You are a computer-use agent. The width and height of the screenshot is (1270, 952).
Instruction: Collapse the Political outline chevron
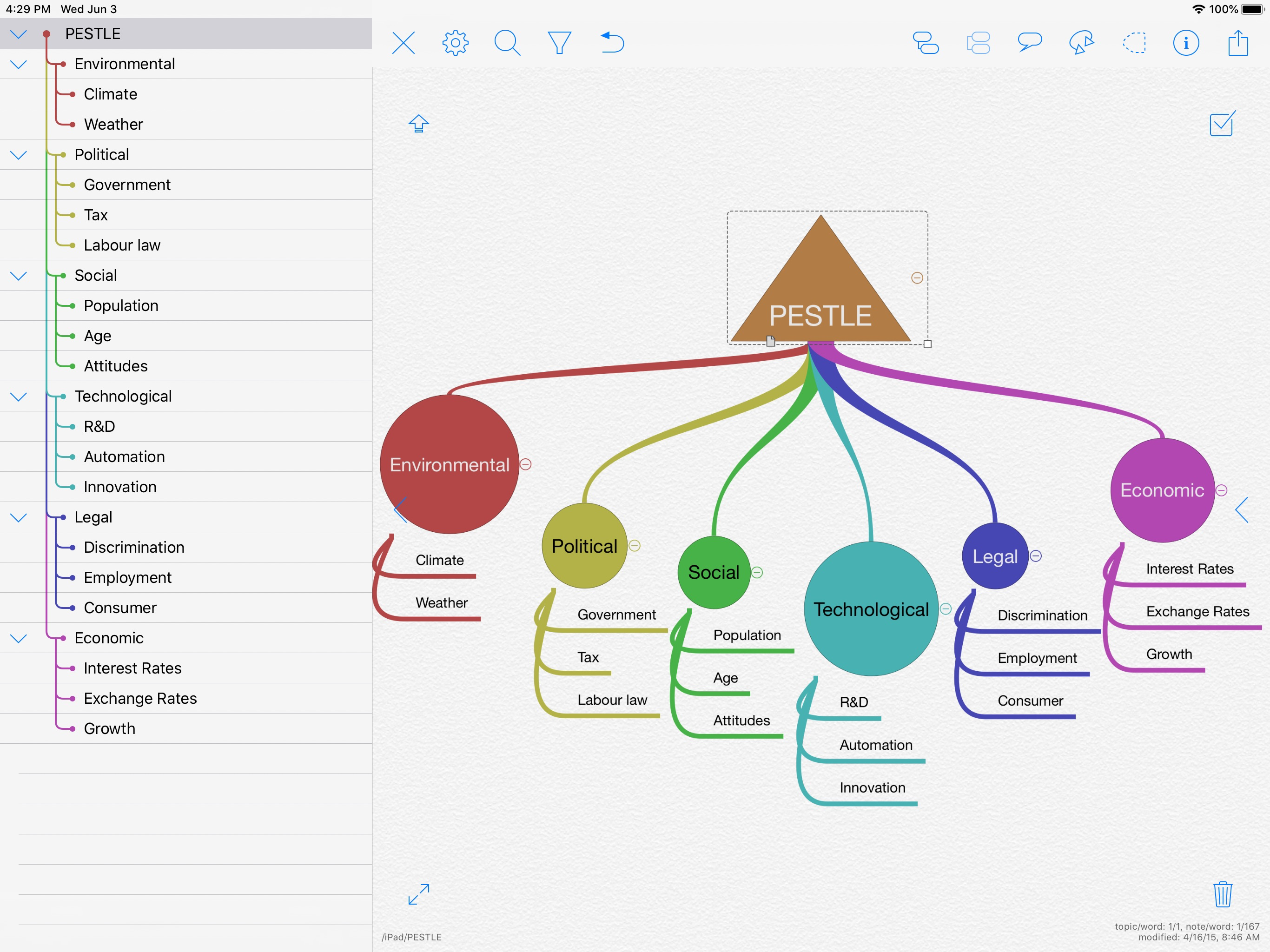(x=19, y=155)
